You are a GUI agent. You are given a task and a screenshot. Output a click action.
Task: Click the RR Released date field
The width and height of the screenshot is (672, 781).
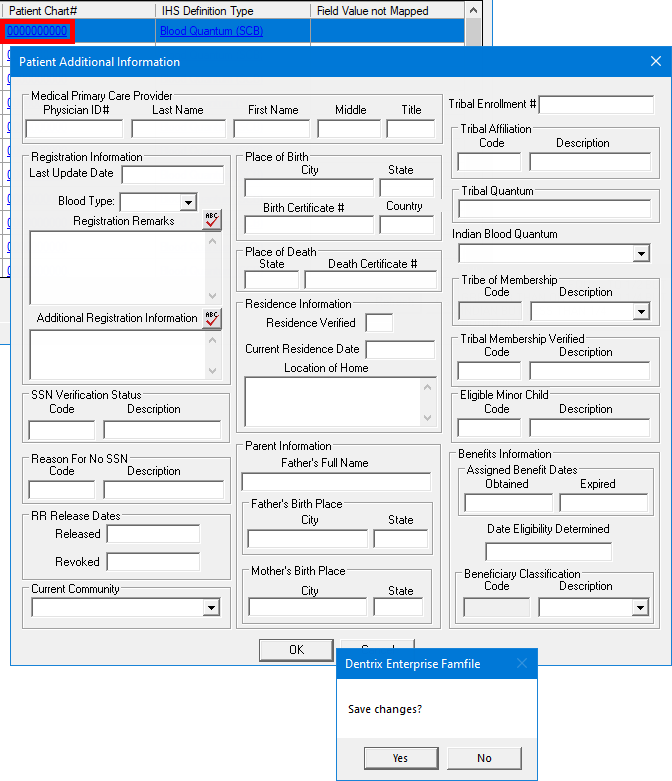pos(153,534)
